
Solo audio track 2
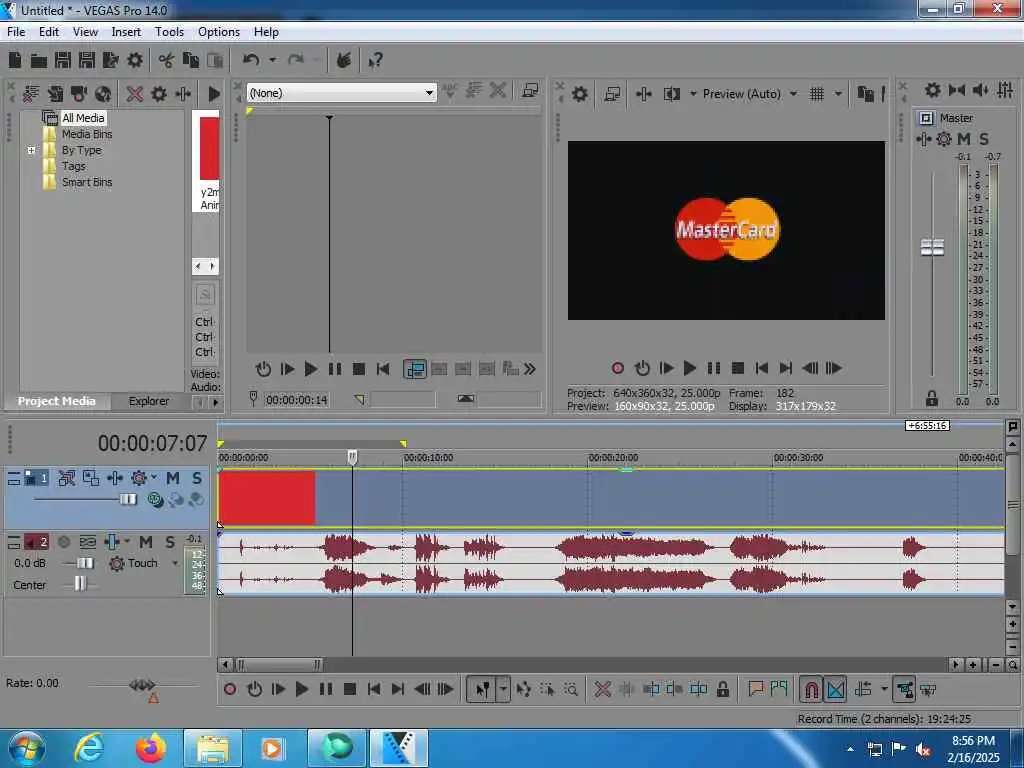[170, 542]
